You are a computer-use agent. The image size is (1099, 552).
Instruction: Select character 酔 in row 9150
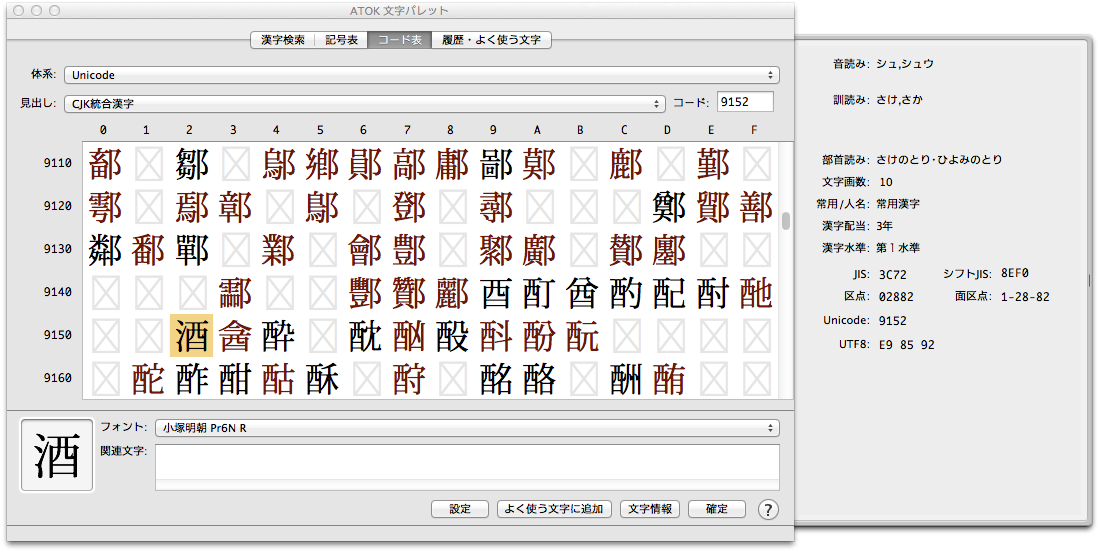pyautogui.click(x=278, y=336)
